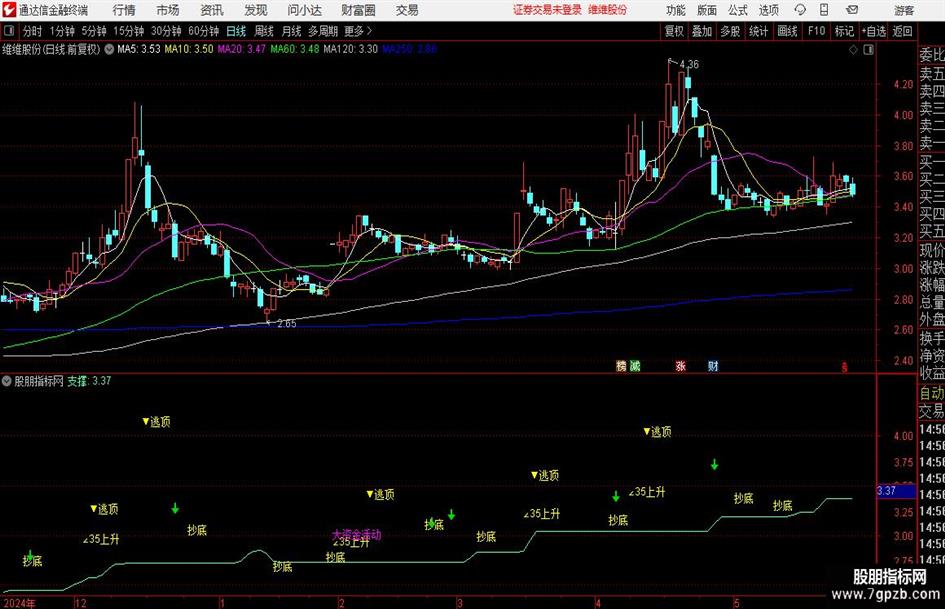Click the small red marker at the chart's right end
This screenshot has width=945, height=609.
pos(844,367)
